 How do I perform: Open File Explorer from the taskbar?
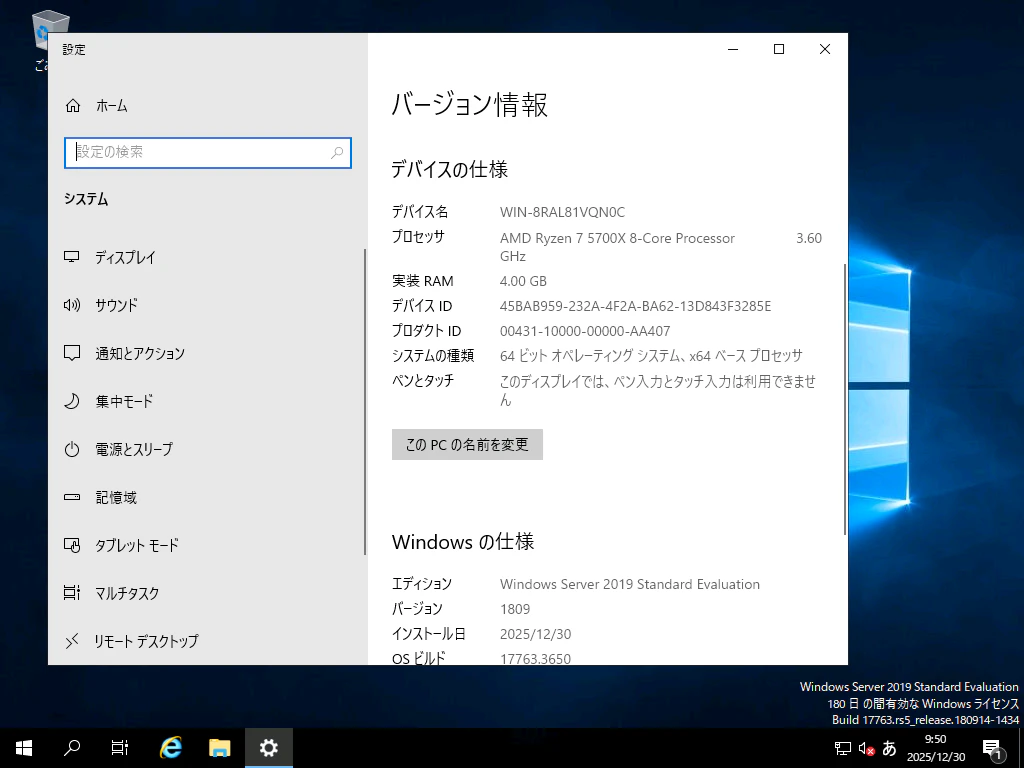[x=219, y=747]
